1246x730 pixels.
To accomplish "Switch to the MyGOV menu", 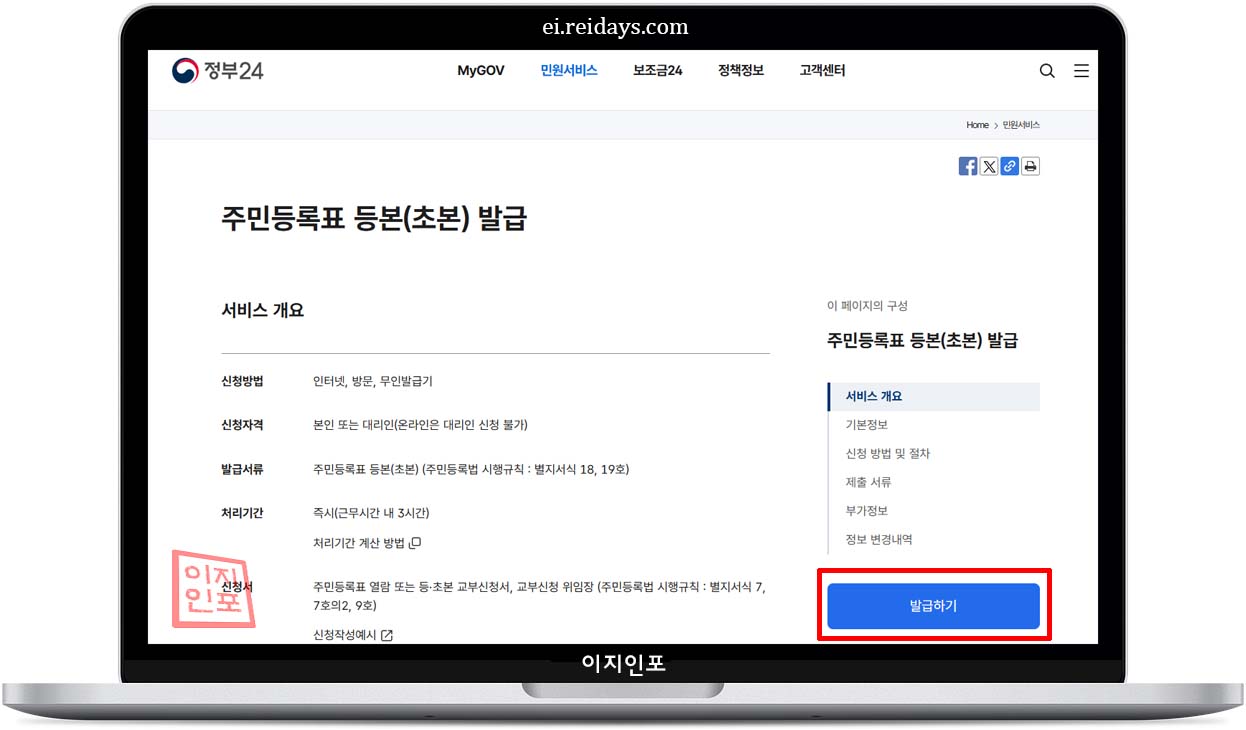I will (481, 71).
